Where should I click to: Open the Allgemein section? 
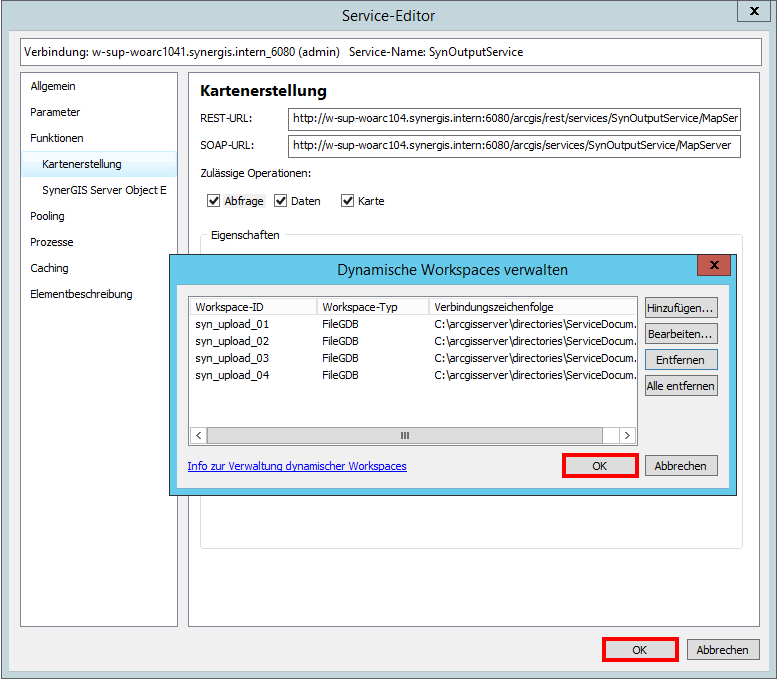(53, 87)
